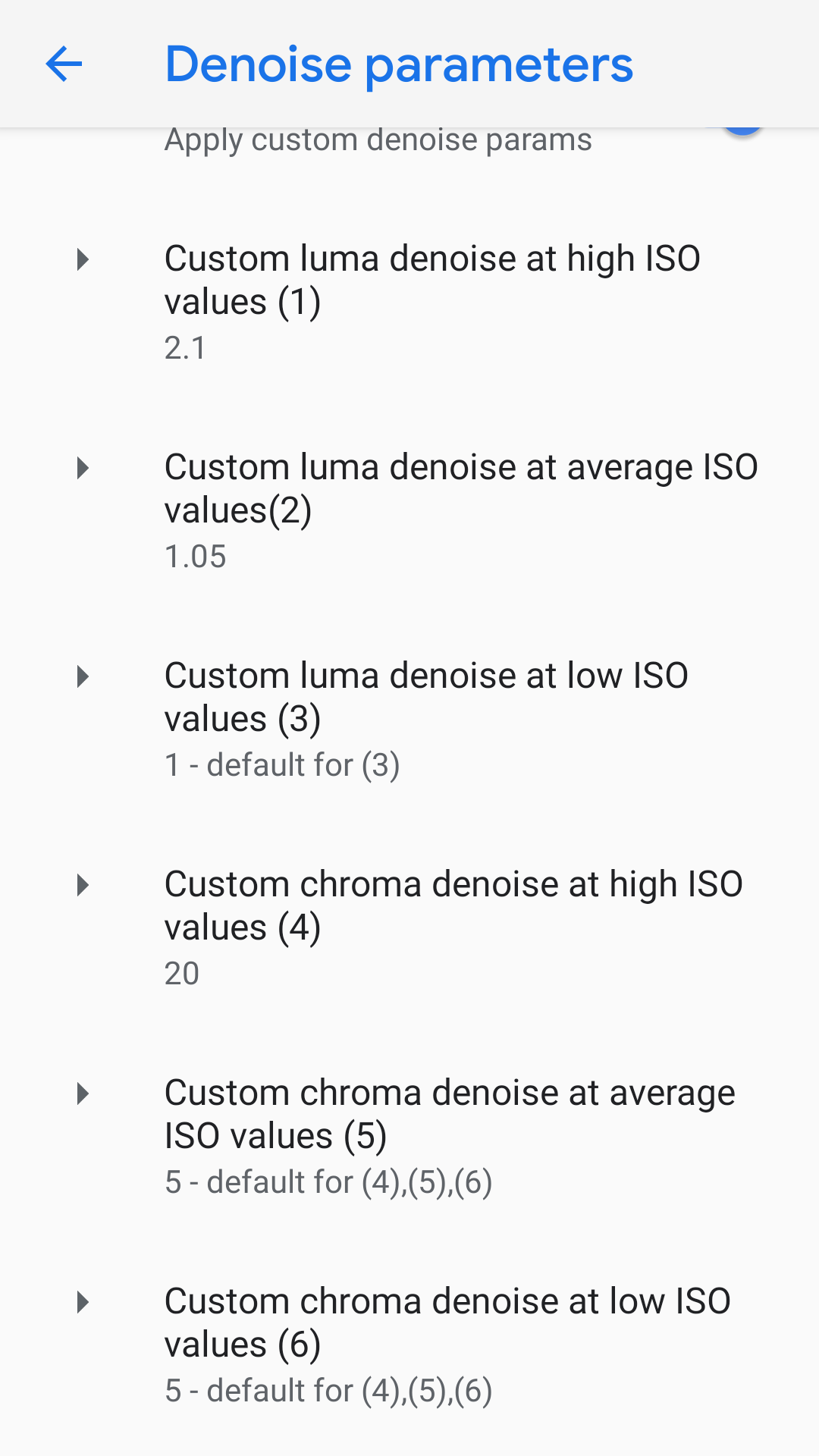
Task: Click the 2.1 value under luma high ISO
Action: [x=186, y=348]
